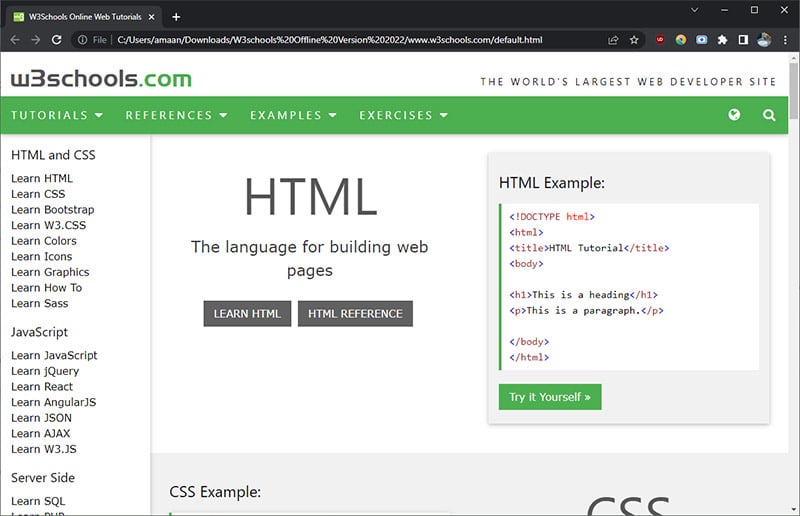Reload the page with the refresh icon

(57, 40)
